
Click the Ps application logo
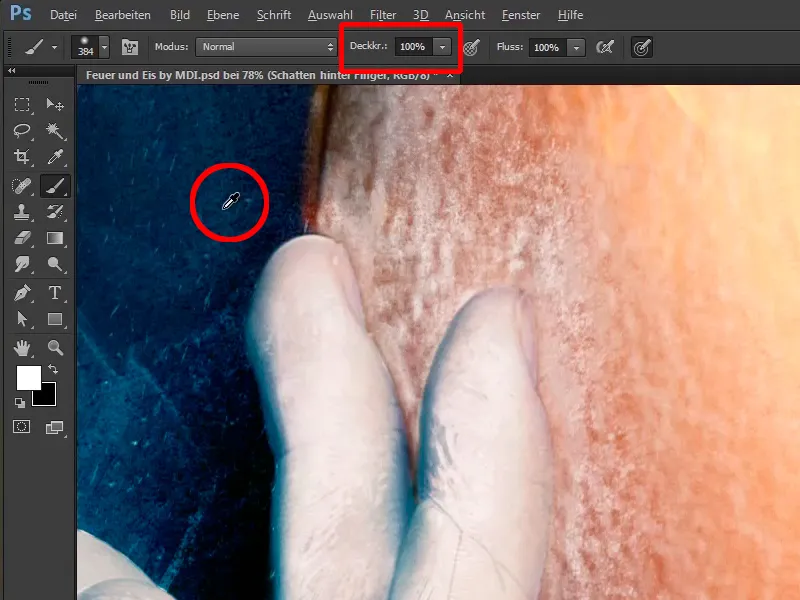[x=21, y=13]
